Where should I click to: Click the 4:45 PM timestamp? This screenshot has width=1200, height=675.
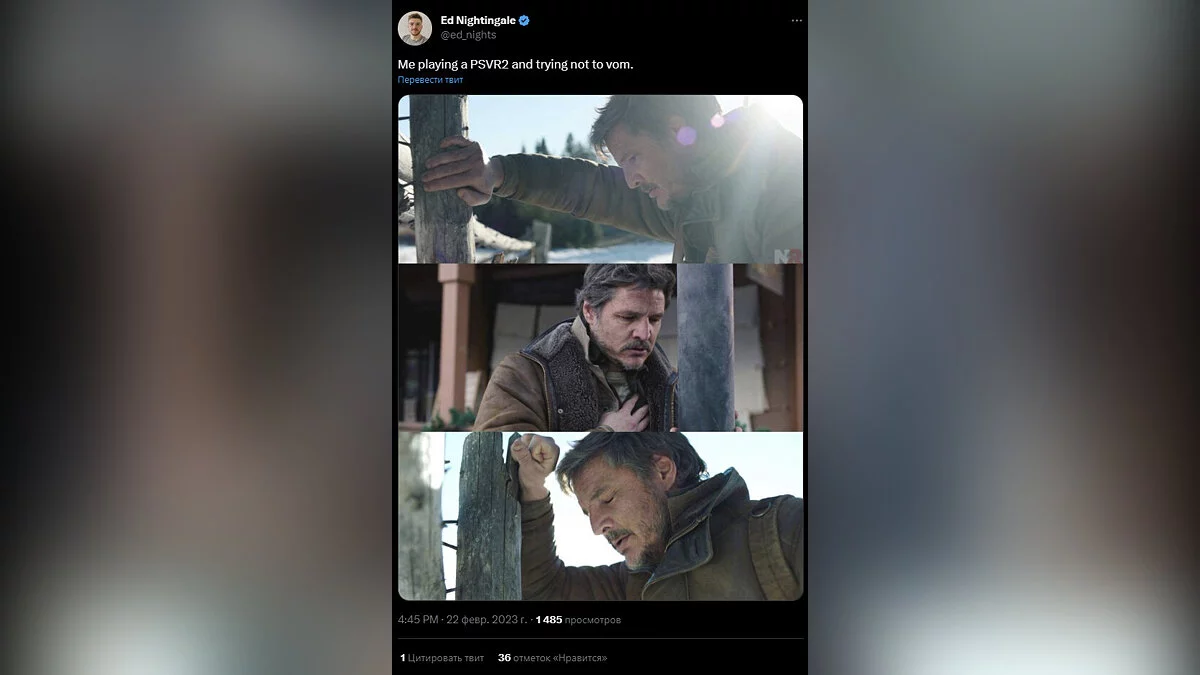tap(417, 620)
